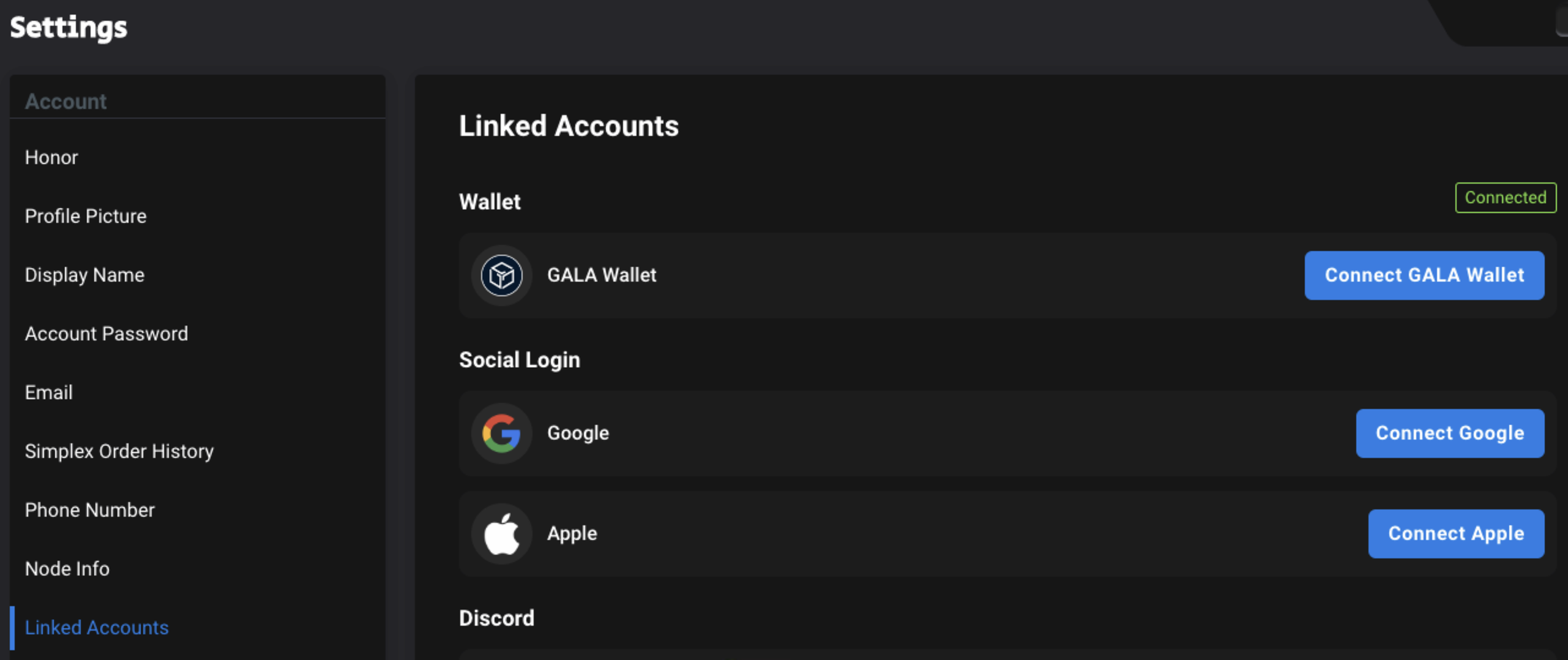
Task: Click the Account sidebar header
Action: [65, 102]
